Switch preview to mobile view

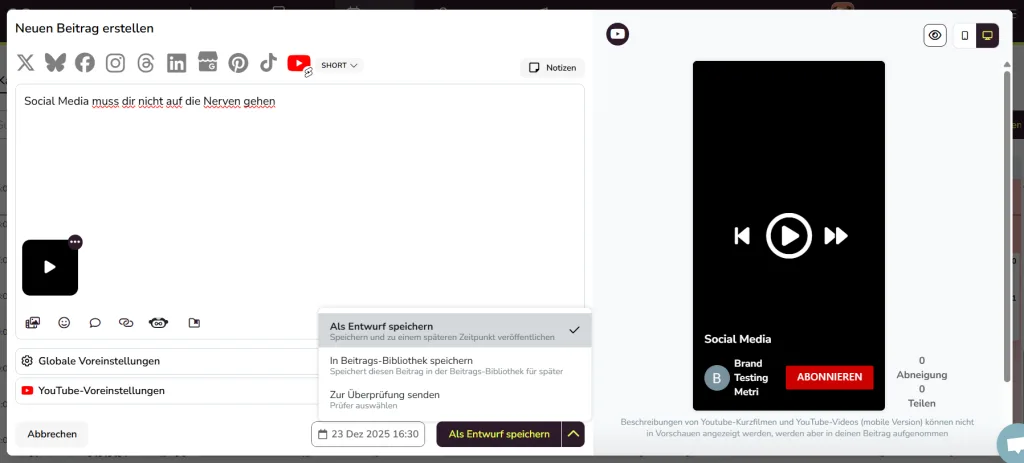(965, 35)
